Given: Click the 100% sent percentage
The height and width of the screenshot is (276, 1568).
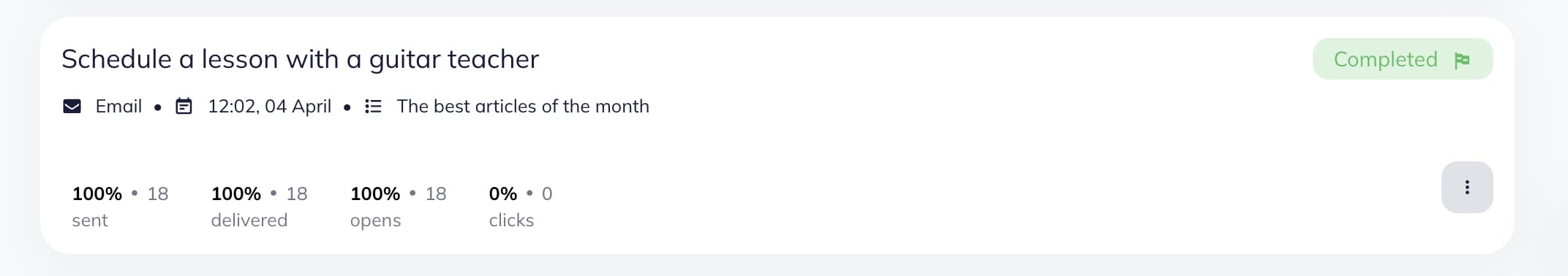Looking at the screenshot, I should pyautogui.click(x=97, y=193).
